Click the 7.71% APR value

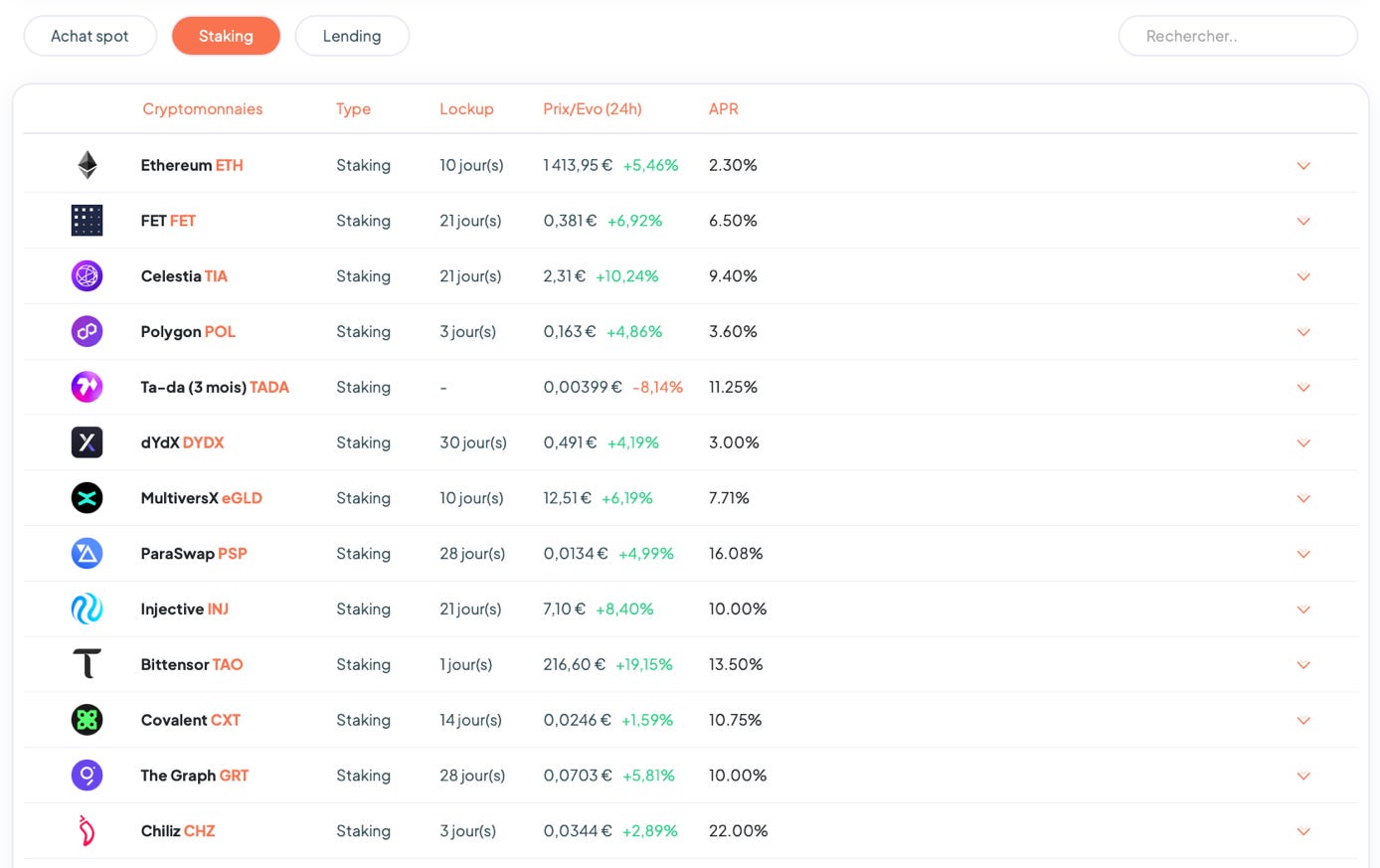pyautogui.click(x=729, y=498)
